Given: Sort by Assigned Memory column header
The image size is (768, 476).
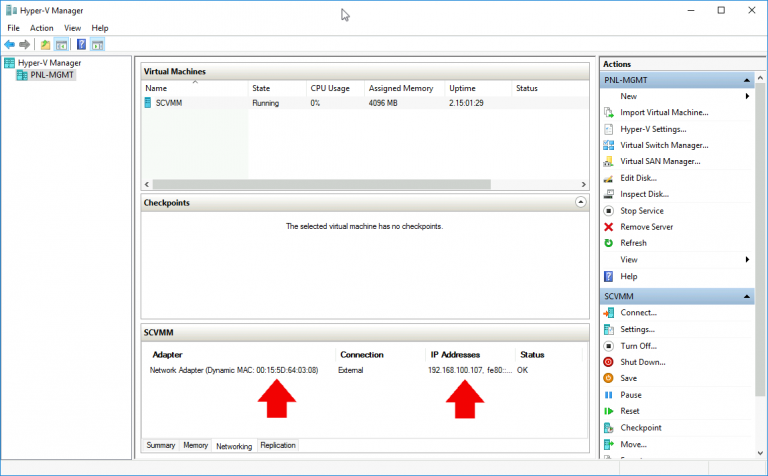Looking at the screenshot, I should tap(405, 88).
